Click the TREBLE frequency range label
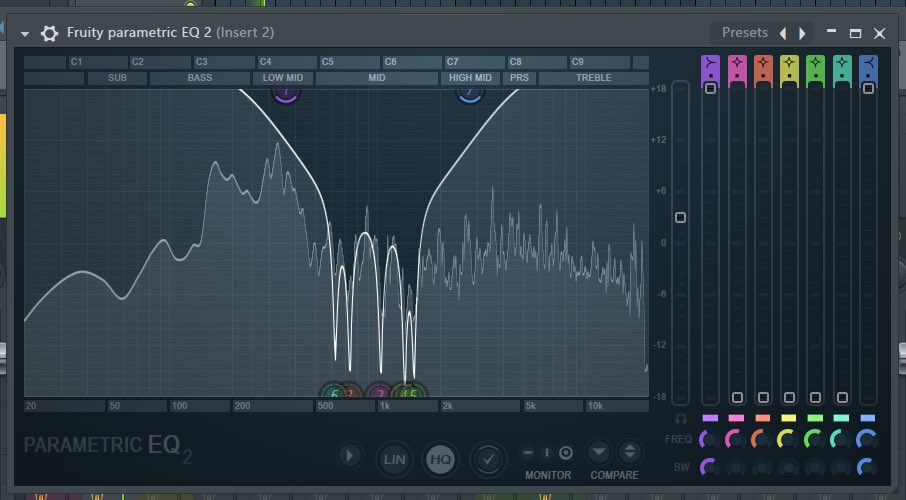The image size is (906, 500). point(594,78)
